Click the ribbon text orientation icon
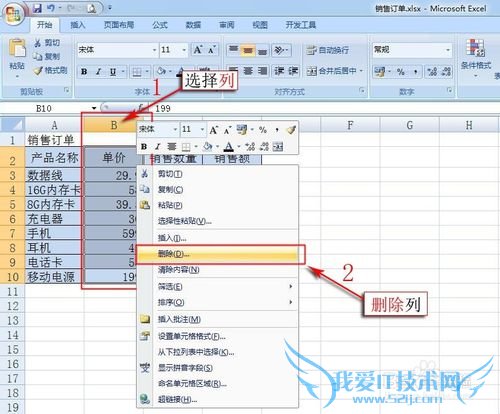The height and width of the screenshot is (414, 500). [281, 50]
